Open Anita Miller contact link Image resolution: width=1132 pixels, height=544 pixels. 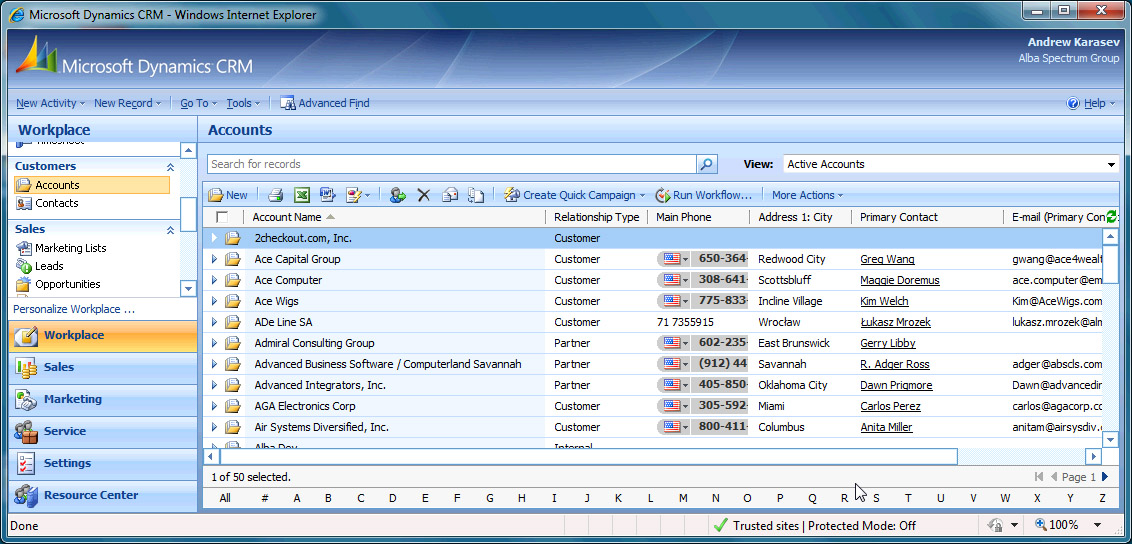pyautogui.click(x=886, y=427)
